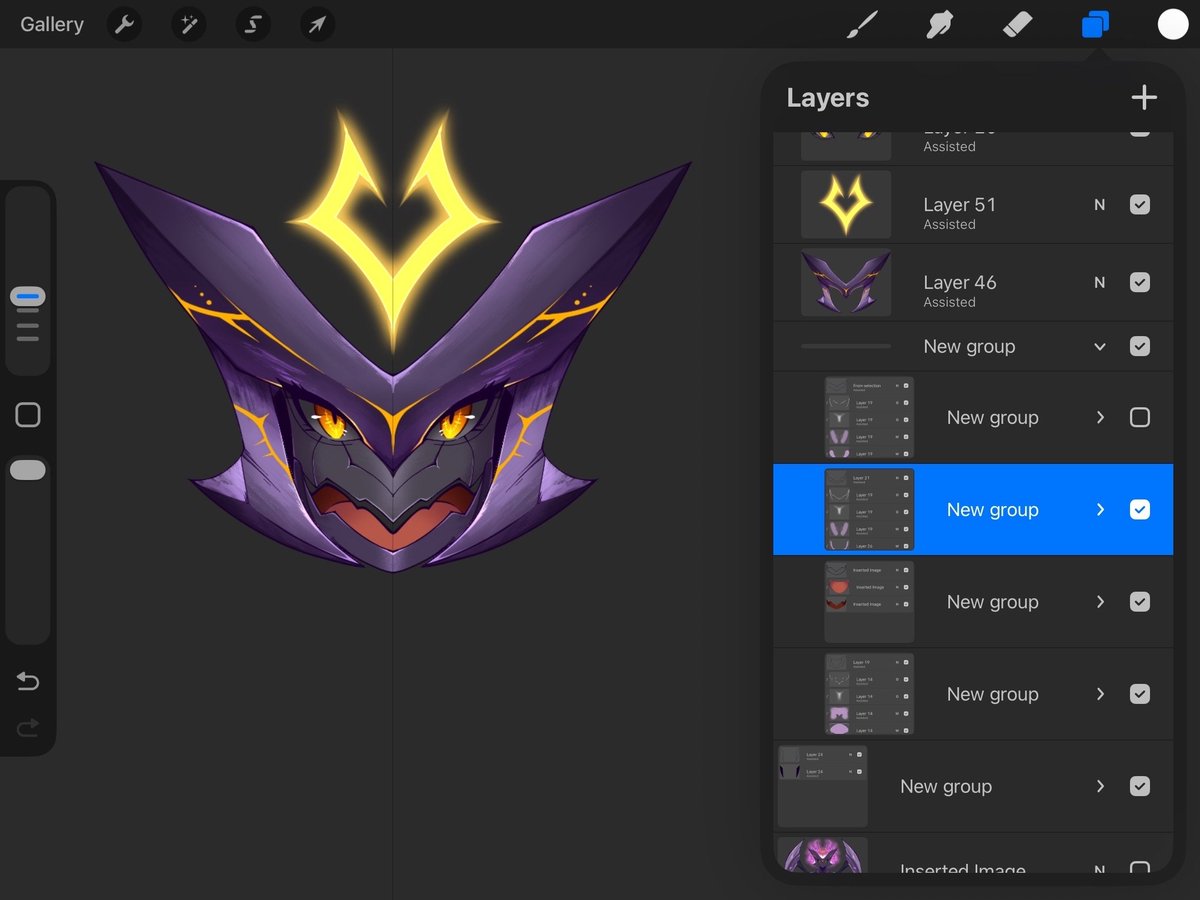Show the hidden New group with unchecked box

tap(1139, 417)
